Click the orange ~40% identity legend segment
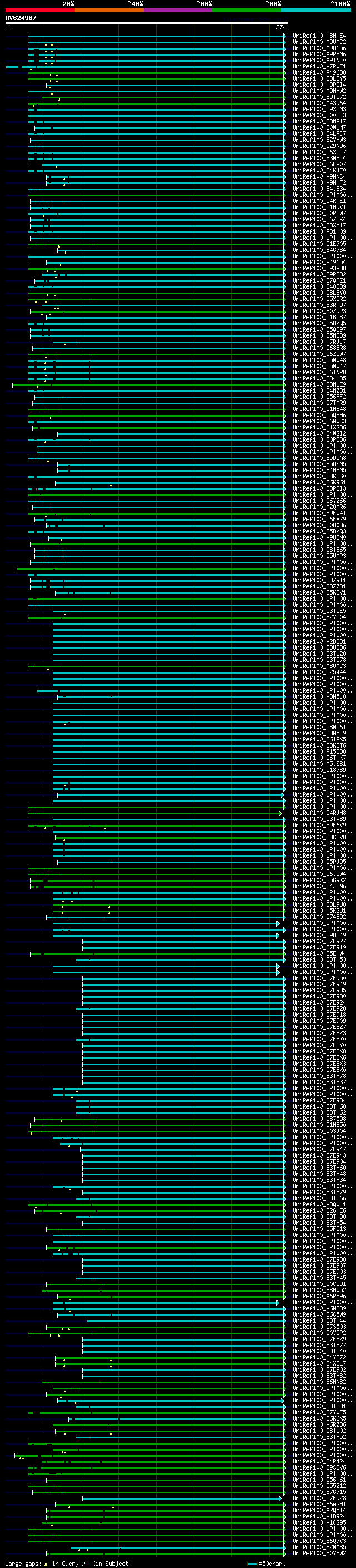The image size is (356, 1568). point(109,10)
